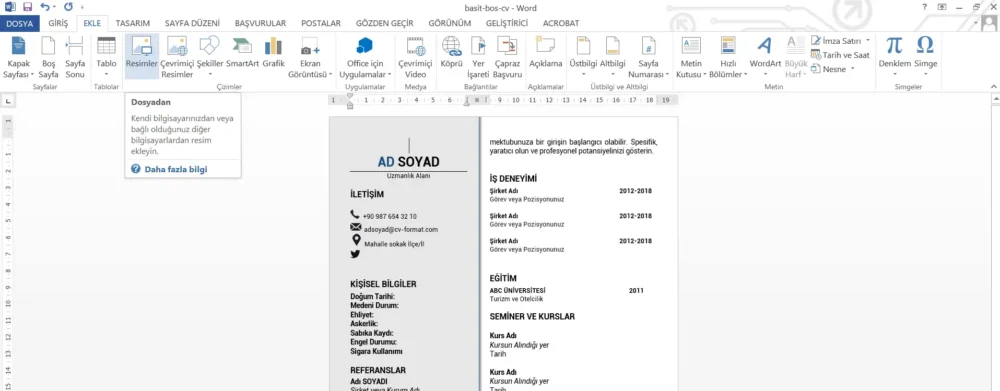Open the Altbilgi footer dropdown
Image resolution: width=1000 pixels, height=391 pixels.
pyautogui.click(x=613, y=57)
